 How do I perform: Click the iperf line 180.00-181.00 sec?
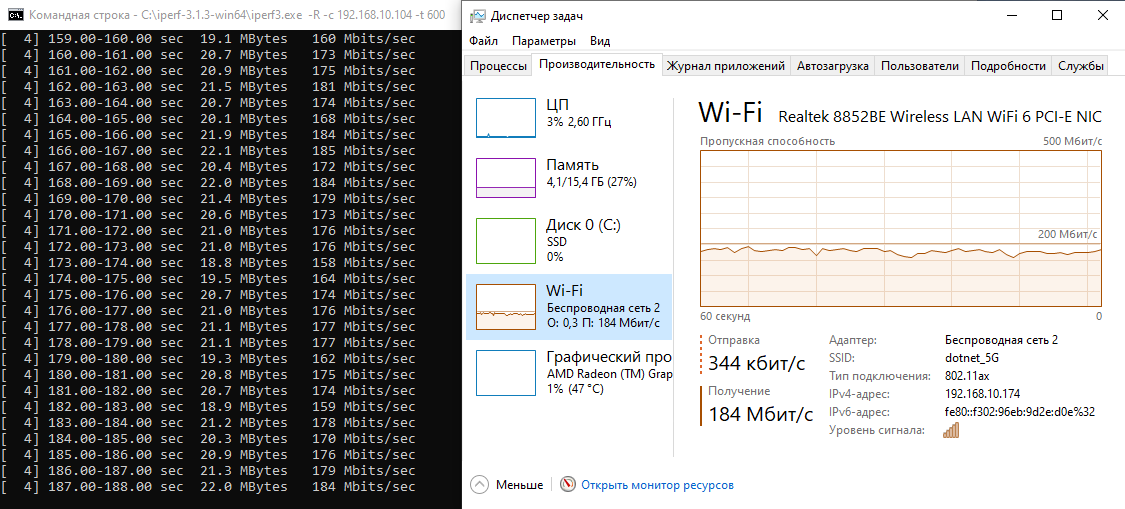click(209, 375)
